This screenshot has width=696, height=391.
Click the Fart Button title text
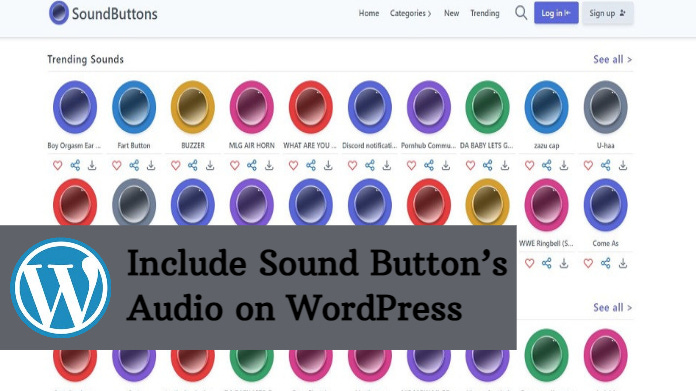coord(134,146)
